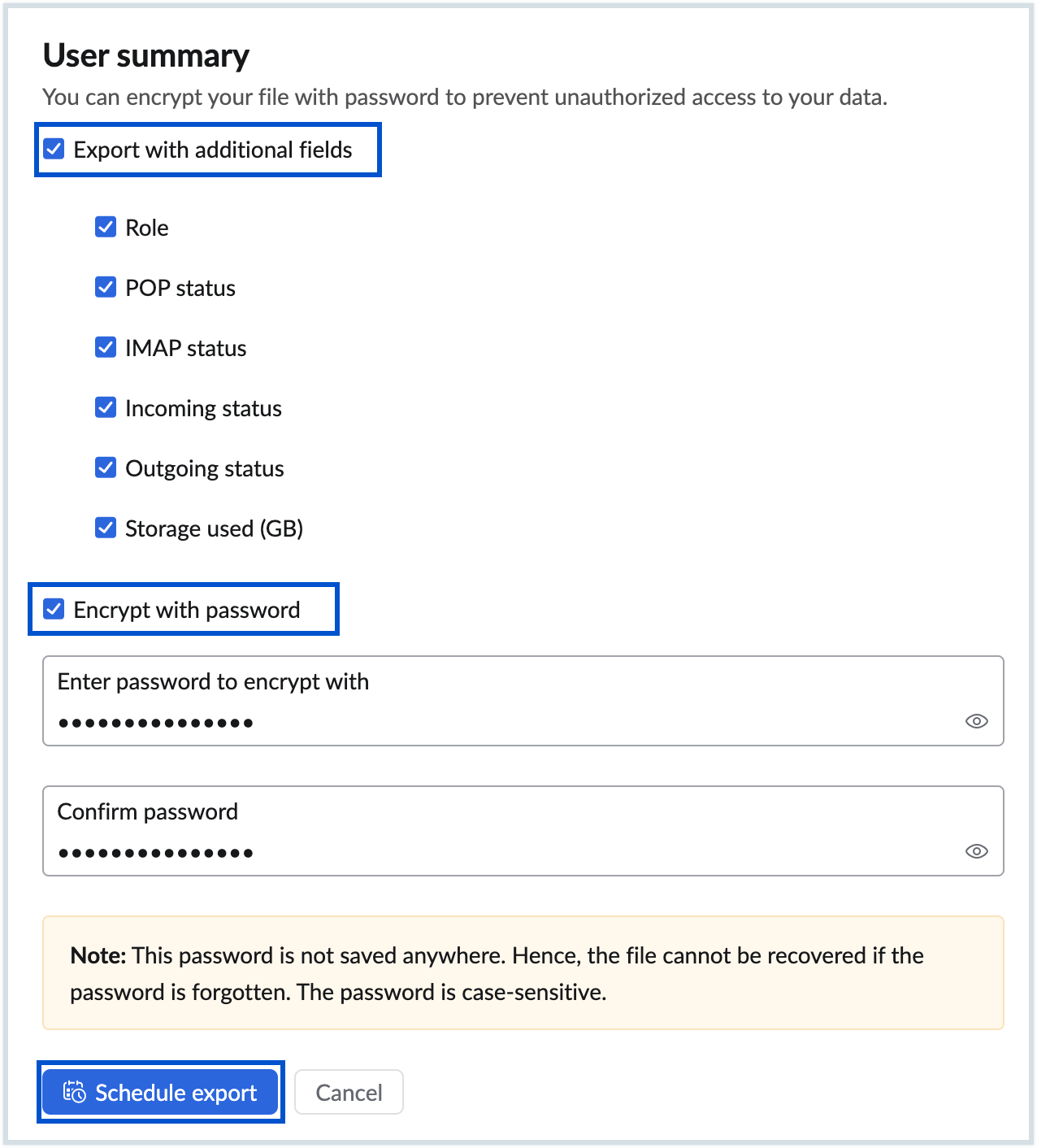Show the encryption password with the eye icon
1037x1148 pixels.
pos(976,721)
